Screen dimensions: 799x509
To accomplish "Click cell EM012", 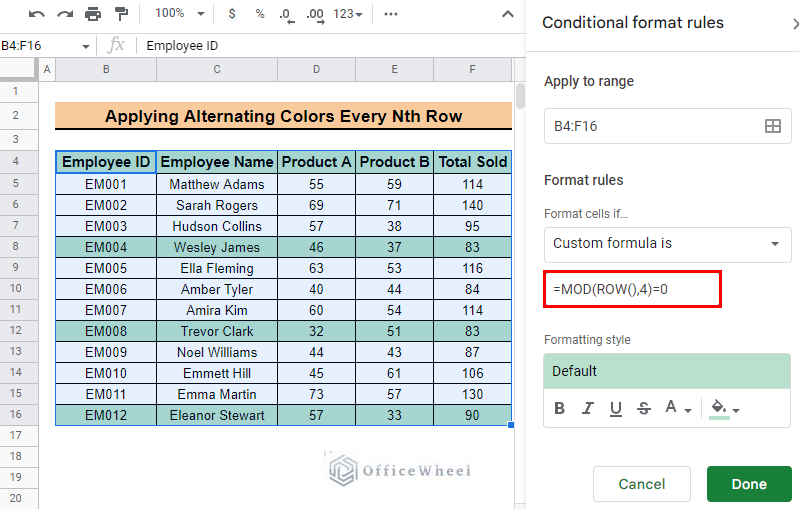I will (x=106, y=415).
